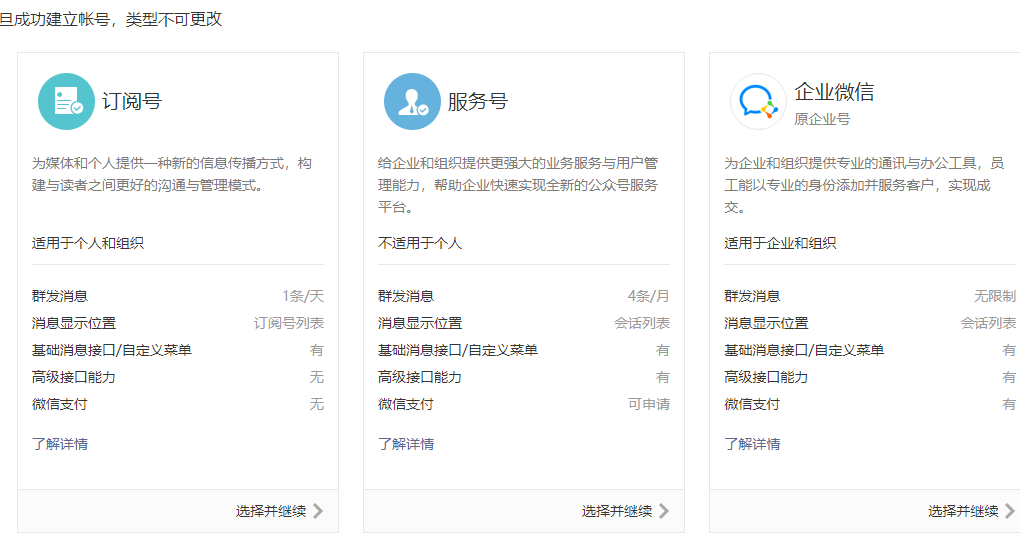Click the 订阅号 card title
The width and height of the screenshot is (1020, 550).
[131, 102]
